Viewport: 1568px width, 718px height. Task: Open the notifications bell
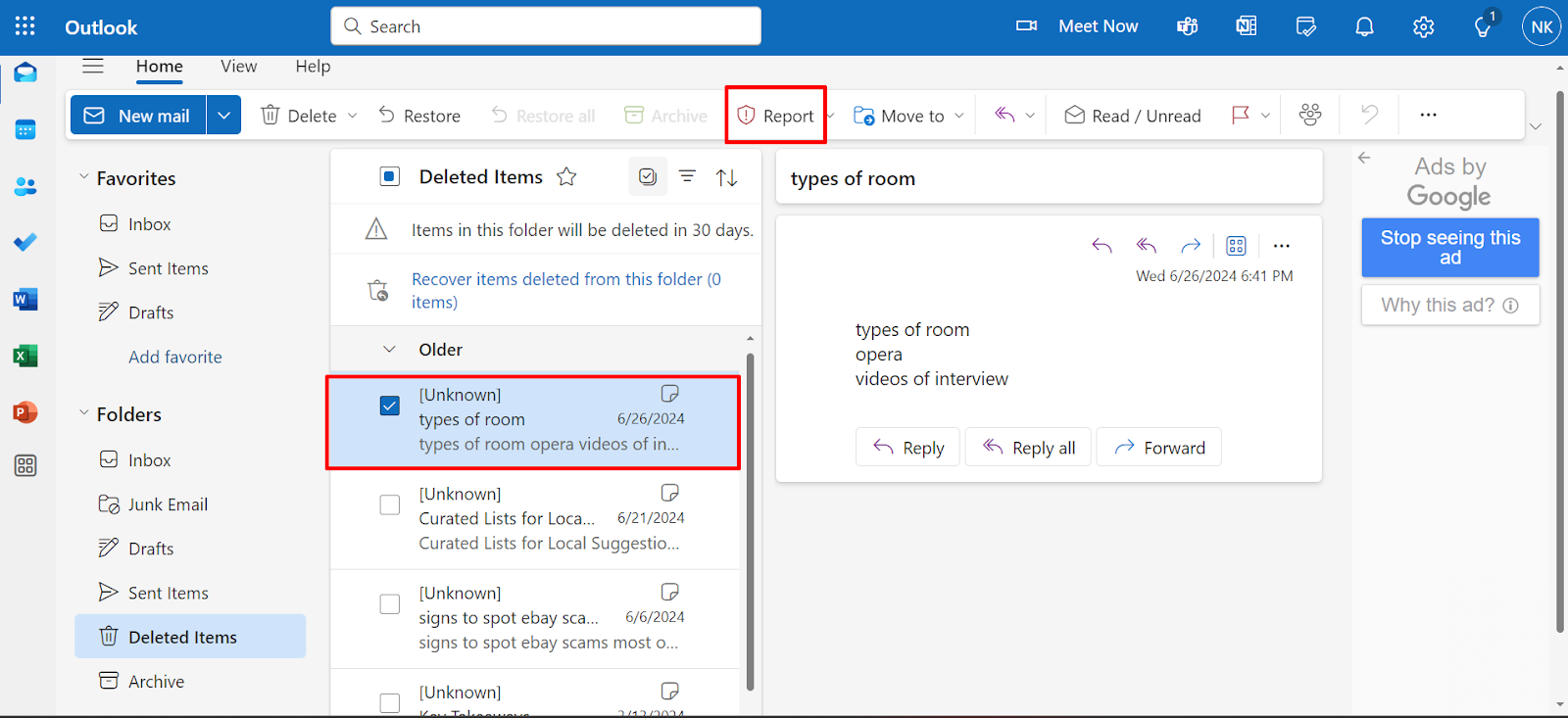1364,26
